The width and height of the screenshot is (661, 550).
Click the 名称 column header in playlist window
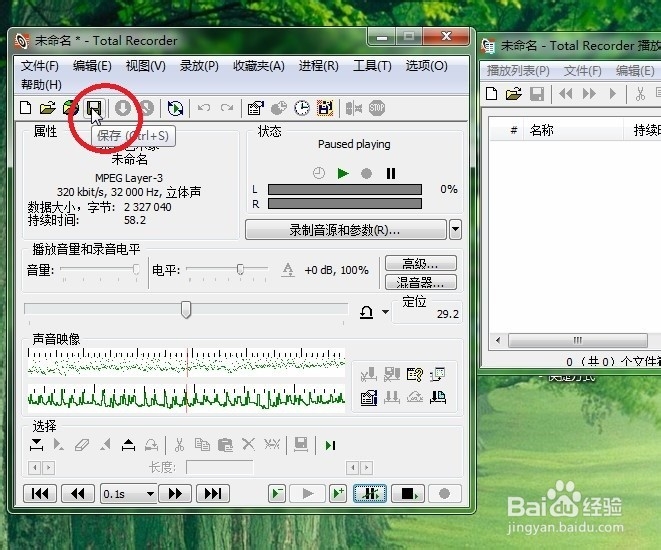click(541, 130)
